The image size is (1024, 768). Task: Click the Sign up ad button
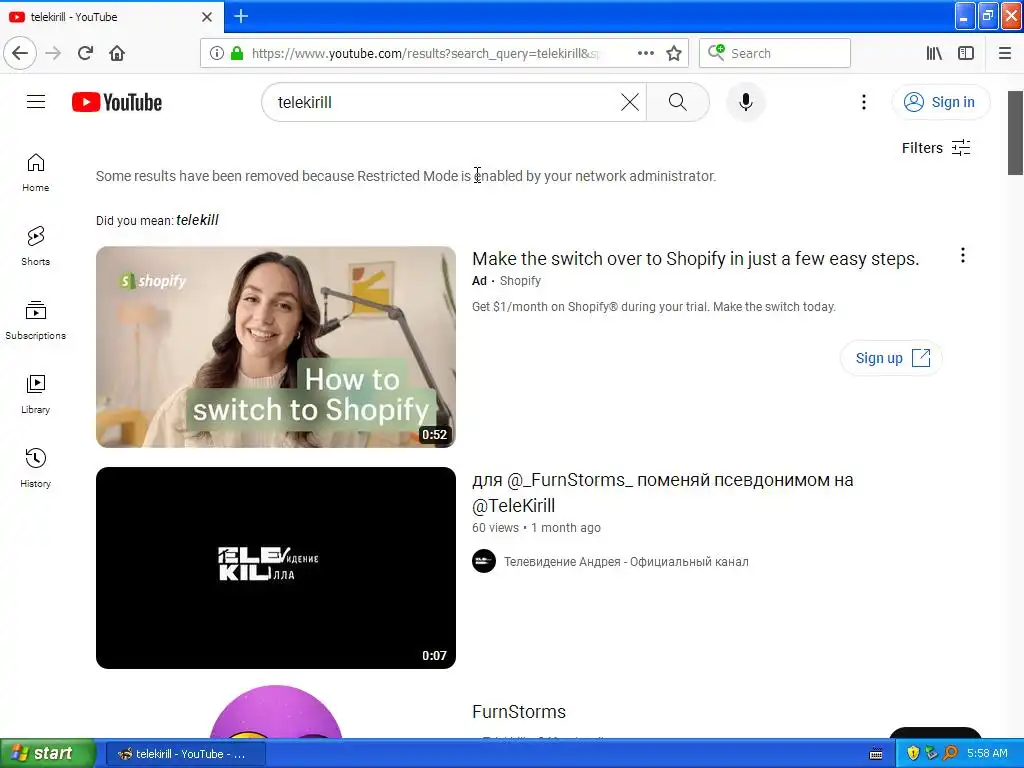point(891,358)
